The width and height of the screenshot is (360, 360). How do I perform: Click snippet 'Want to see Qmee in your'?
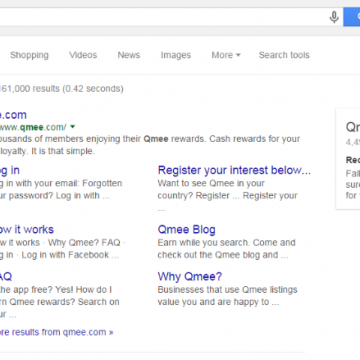(211, 183)
